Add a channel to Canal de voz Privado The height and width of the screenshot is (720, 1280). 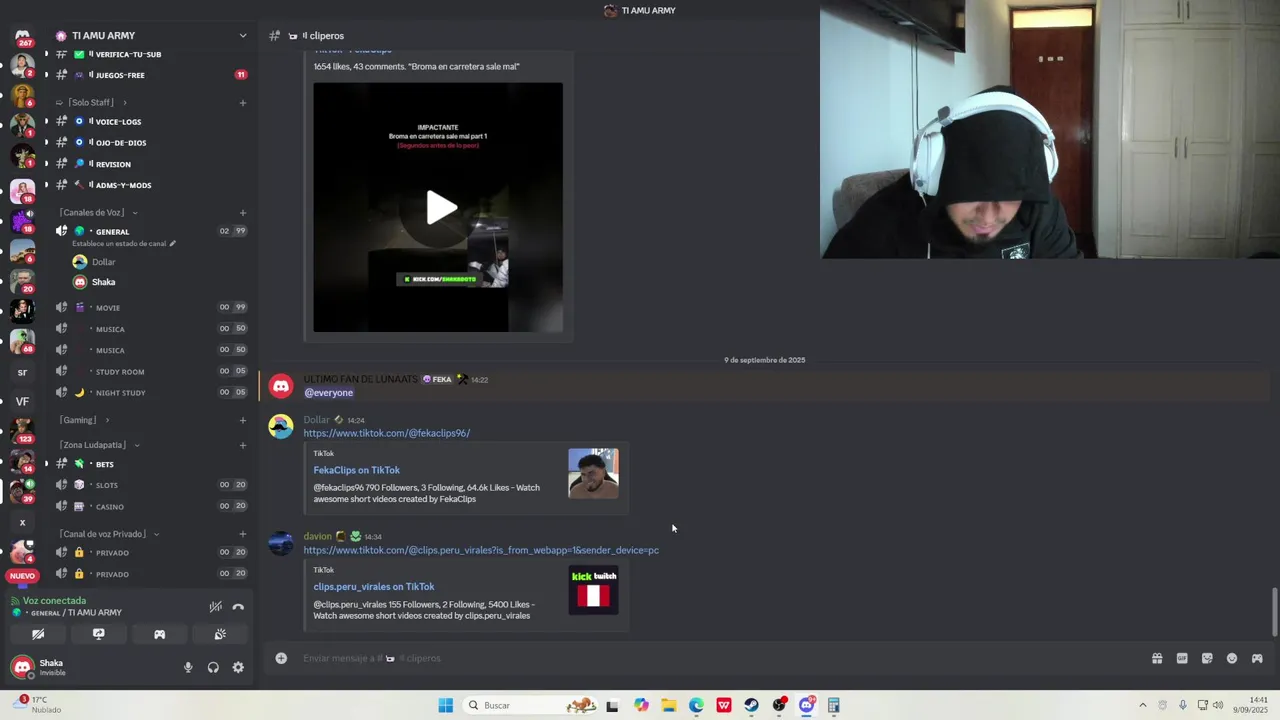(x=242, y=534)
